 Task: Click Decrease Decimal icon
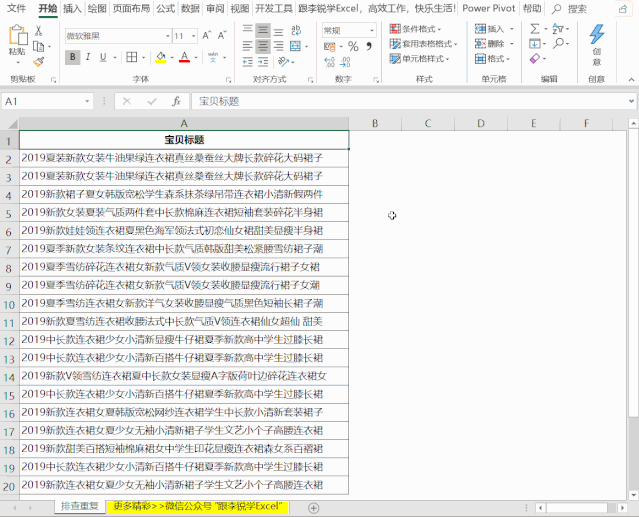tap(345, 62)
